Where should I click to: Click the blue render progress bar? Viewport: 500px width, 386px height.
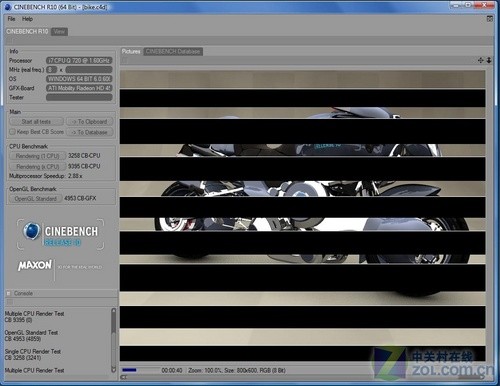(x=129, y=370)
